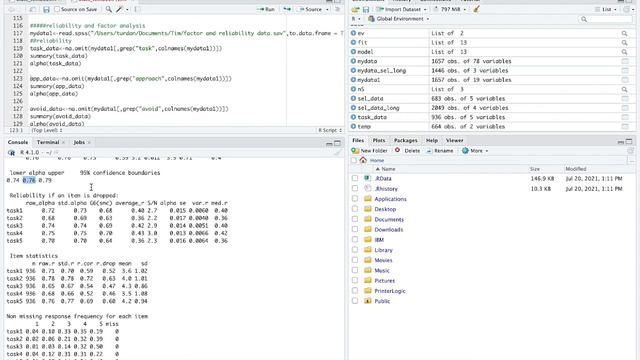640x360 pixels.
Task: Select all files header checkbox
Action: click(354, 160)
